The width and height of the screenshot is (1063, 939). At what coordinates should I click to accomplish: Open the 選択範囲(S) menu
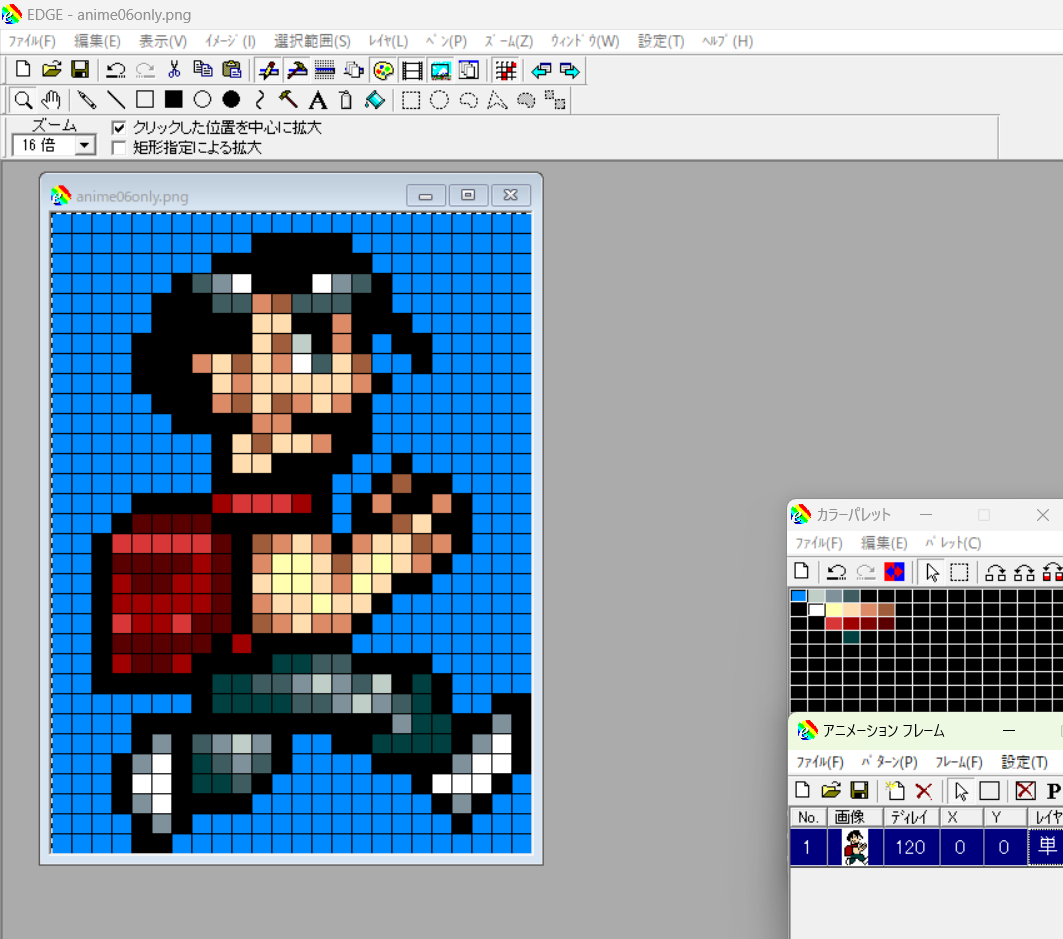312,41
